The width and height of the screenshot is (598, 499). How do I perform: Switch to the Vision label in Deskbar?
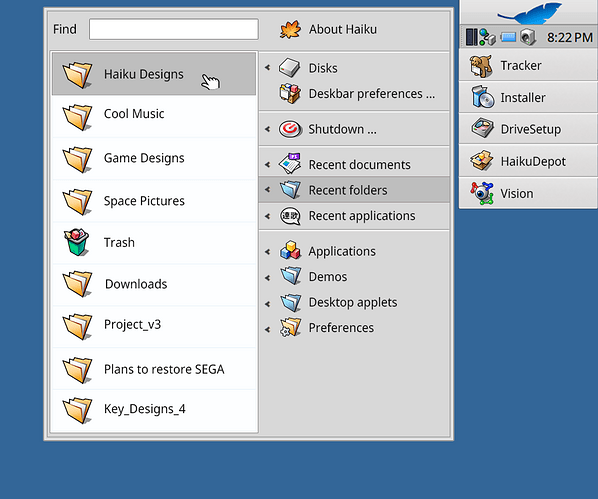click(517, 194)
